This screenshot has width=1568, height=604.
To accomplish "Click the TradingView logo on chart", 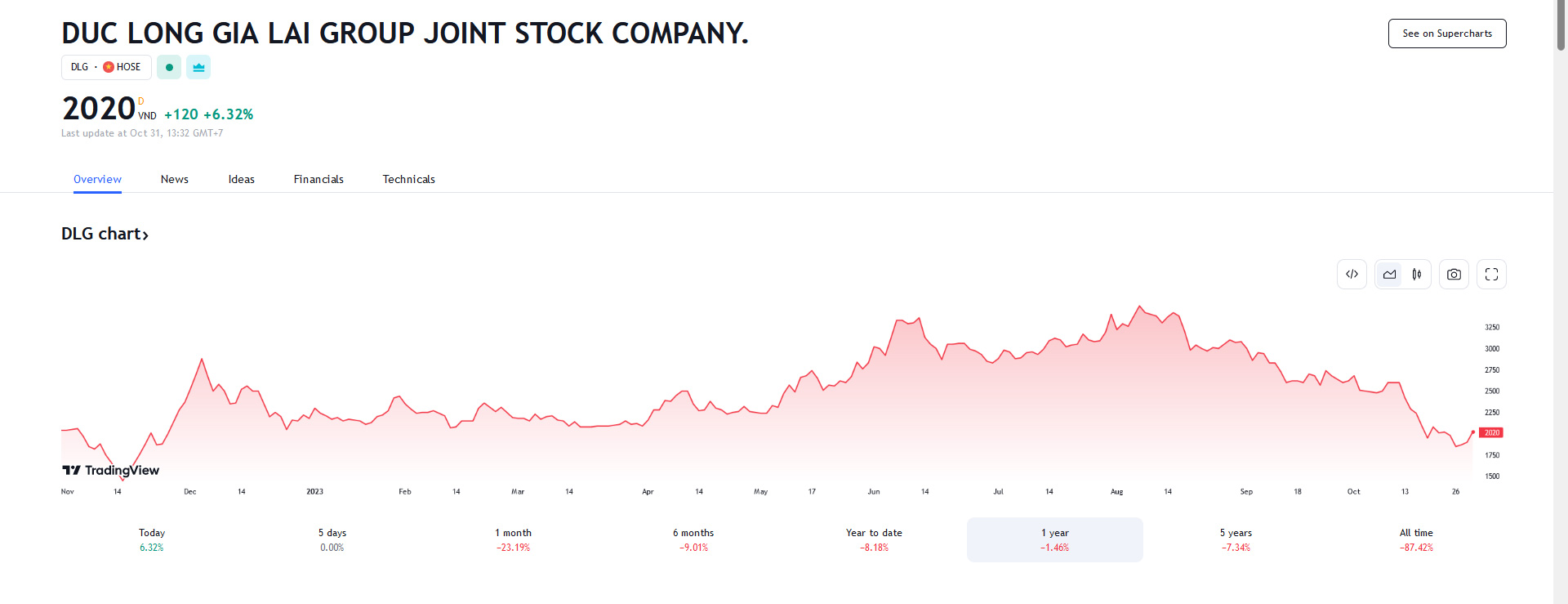I will pyautogui.click(x=111, y=470).
